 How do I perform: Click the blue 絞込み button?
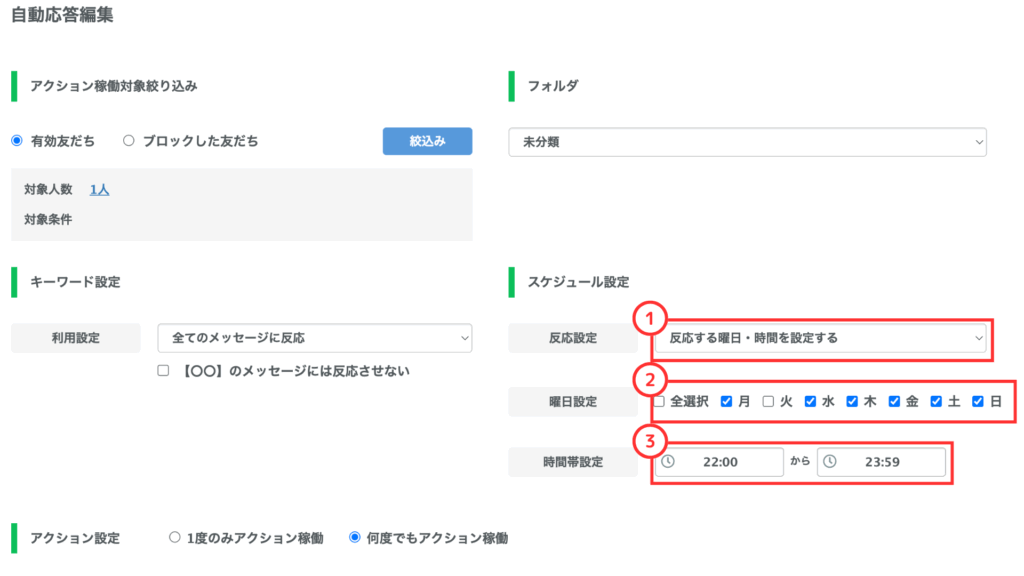(427, 141)
